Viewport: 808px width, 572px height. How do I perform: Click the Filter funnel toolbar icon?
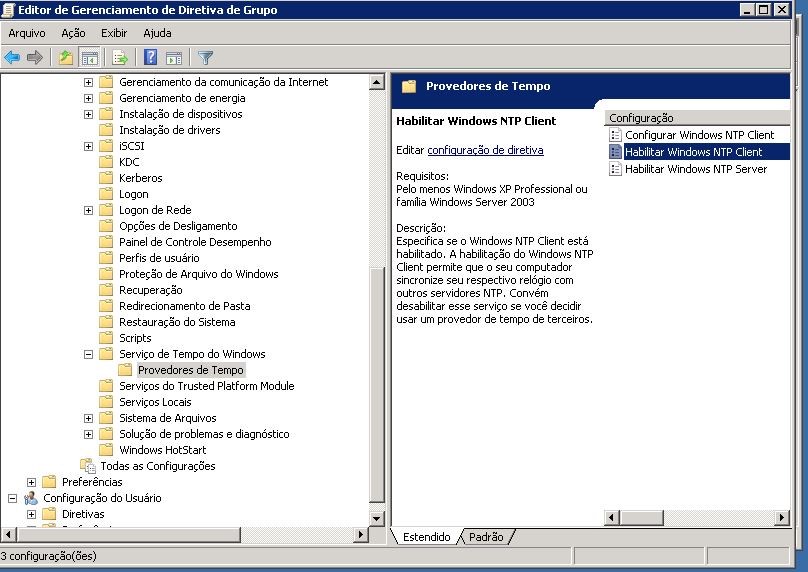pos(205,57)
